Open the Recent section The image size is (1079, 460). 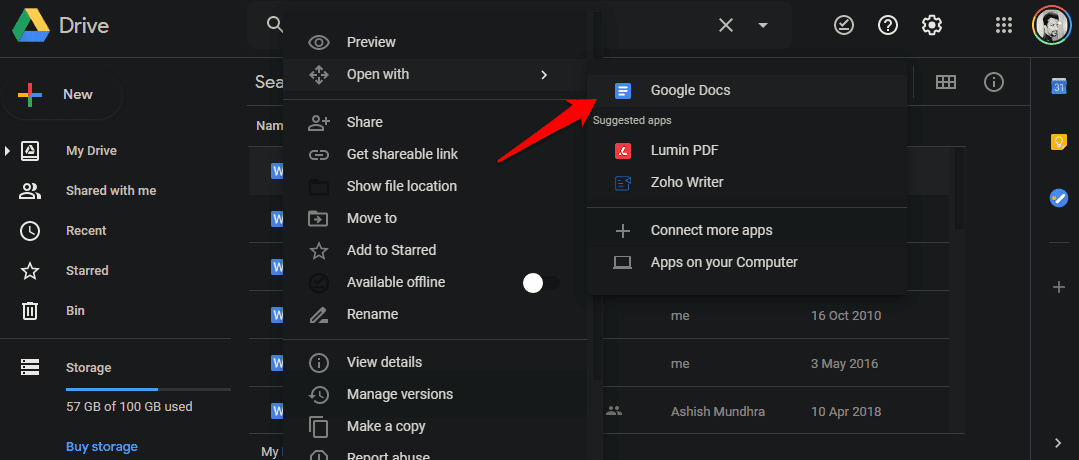(86, 231)
